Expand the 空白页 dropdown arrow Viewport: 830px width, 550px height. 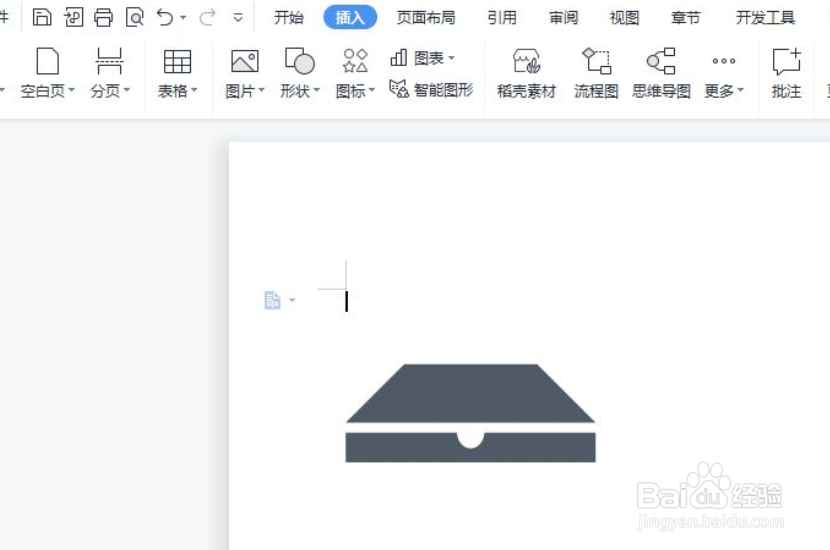[x=71, y=90]
